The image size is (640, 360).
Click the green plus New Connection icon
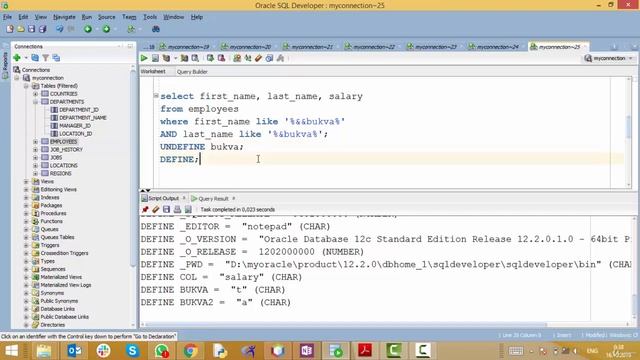pyautogui.click(x=17, y=58)
